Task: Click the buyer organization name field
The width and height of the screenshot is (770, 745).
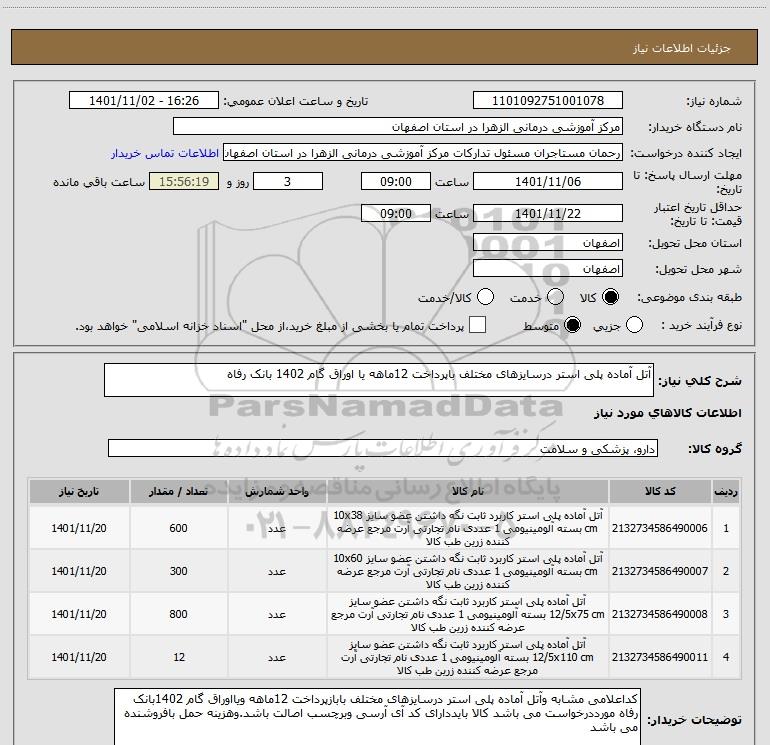Action: (398, 127)
